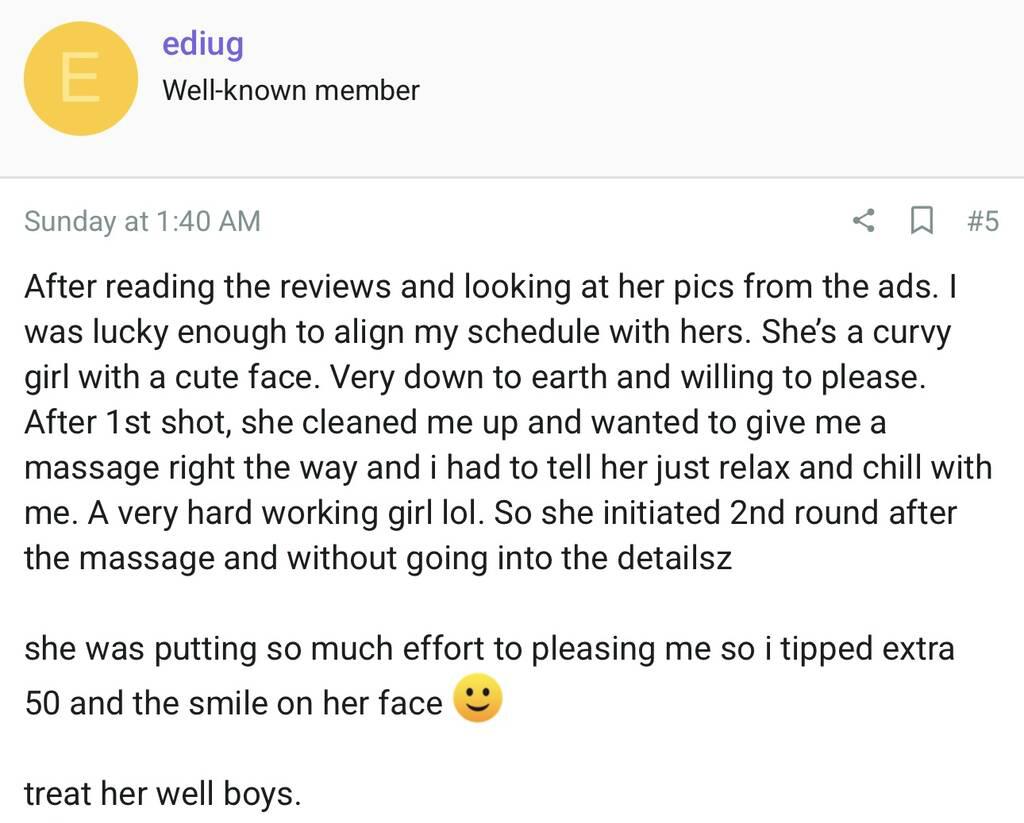Open the post permalink #5
This screenshot has height=823, width=1024.
pos(982,220)
